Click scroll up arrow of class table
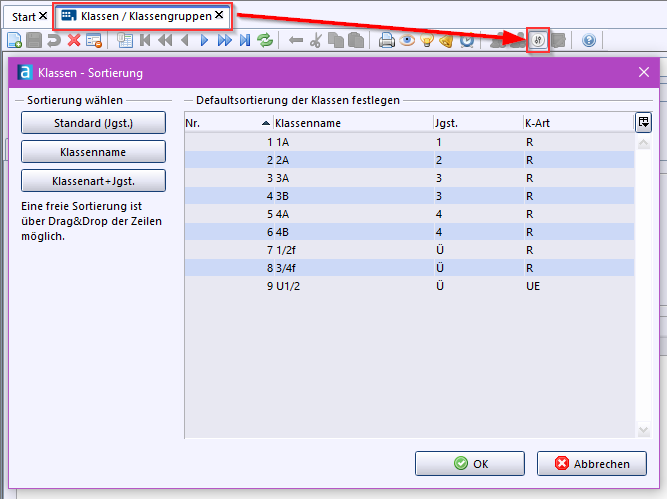 pos(644,143)
